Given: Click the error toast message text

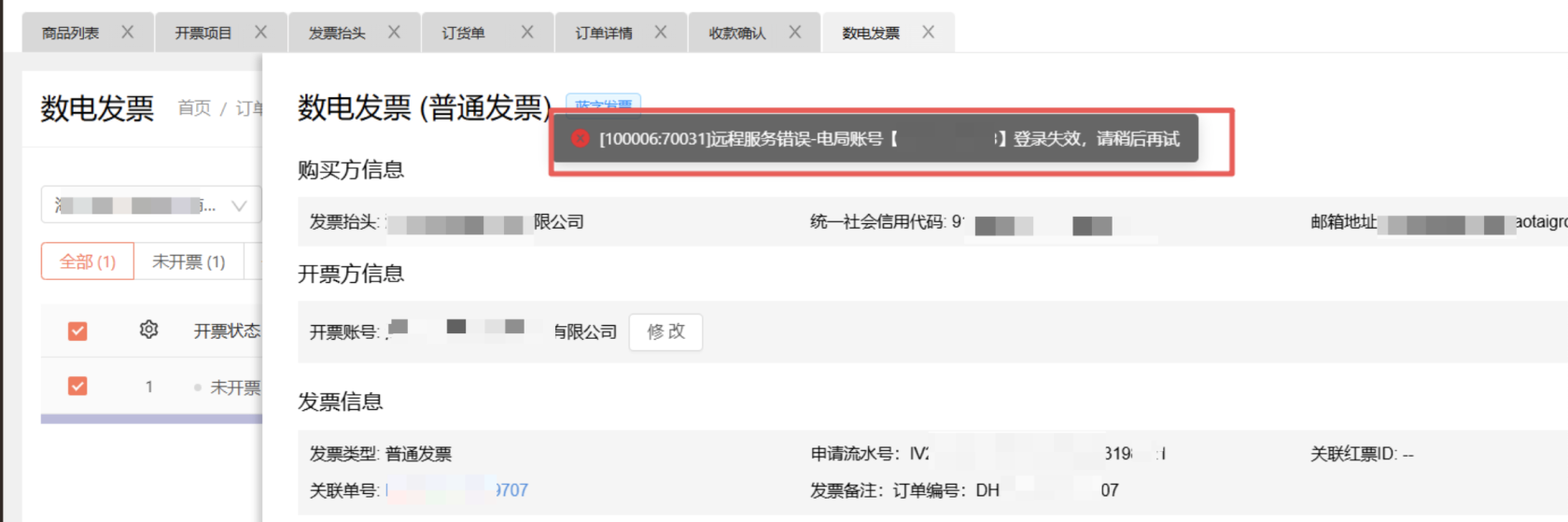Looking at the screenshot, I should pyautogui.click(x=889, y=138).
